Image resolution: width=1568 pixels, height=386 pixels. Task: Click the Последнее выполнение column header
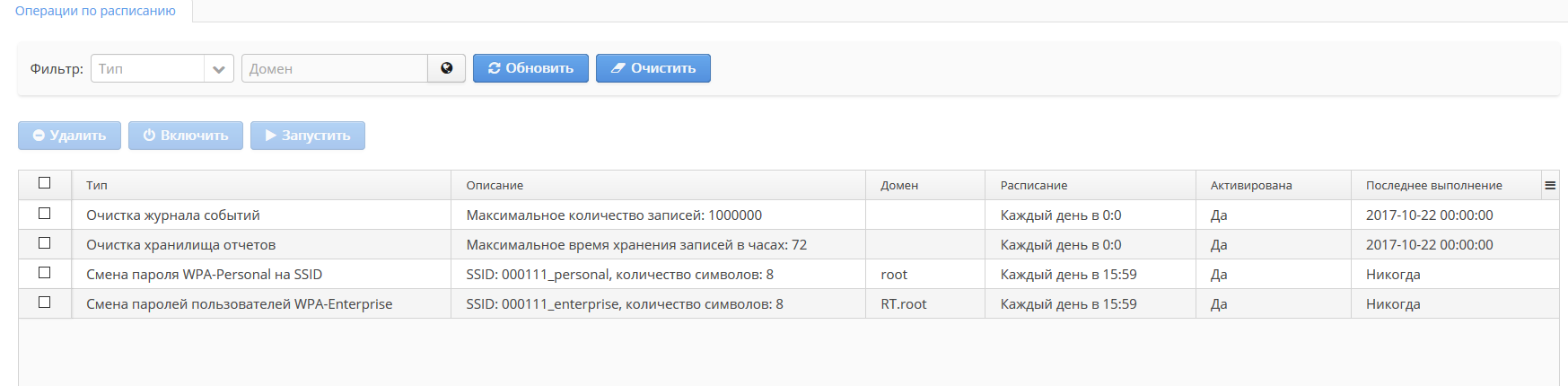point(1433,186)
